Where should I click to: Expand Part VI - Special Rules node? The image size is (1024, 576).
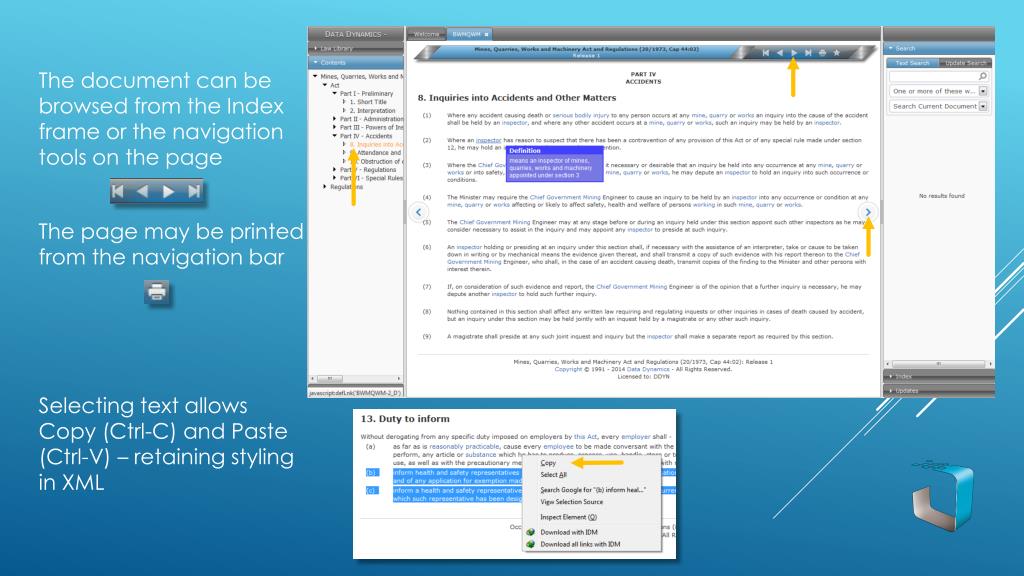click(x=334, y=178)
